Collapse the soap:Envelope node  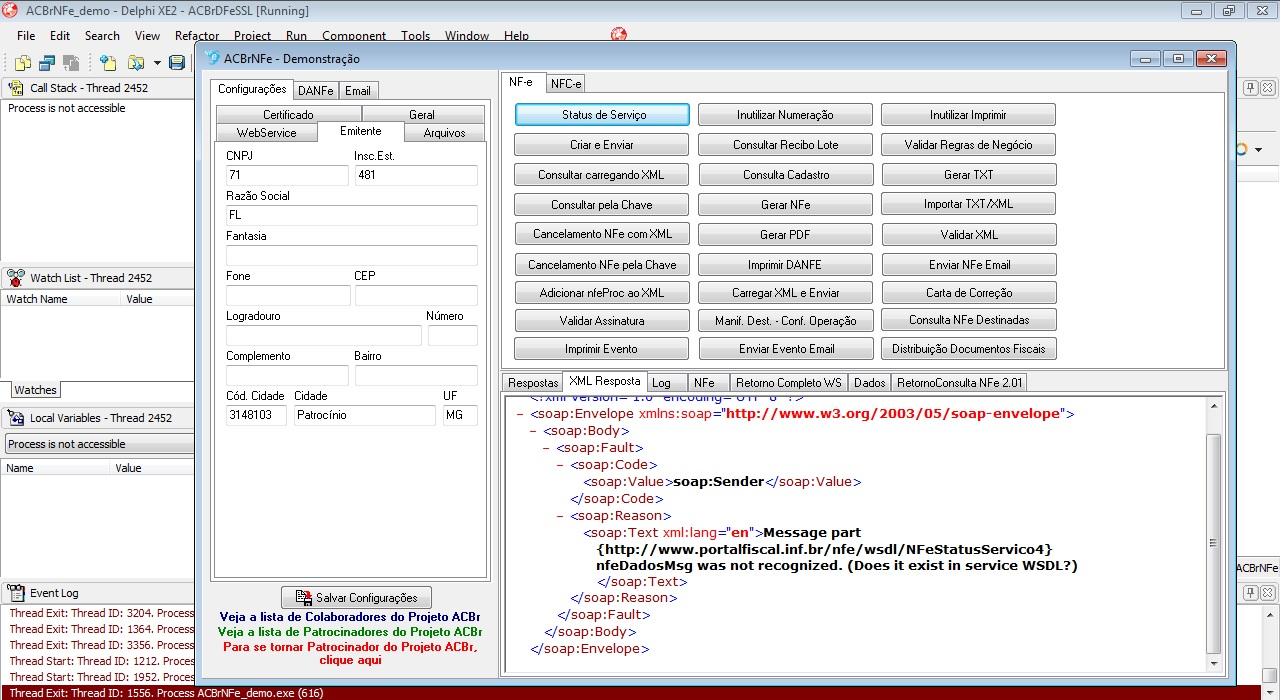tap(521, 414)
